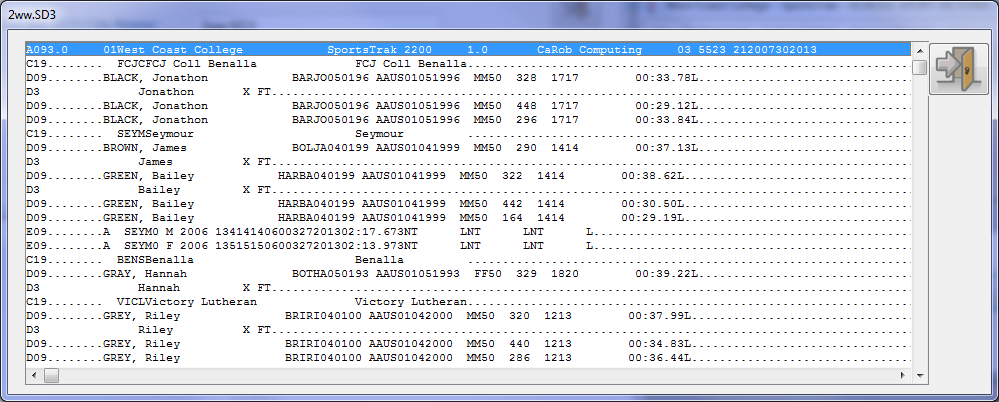Select GREY, Riley row with time 00:37.99L

(x=468, y=316)
